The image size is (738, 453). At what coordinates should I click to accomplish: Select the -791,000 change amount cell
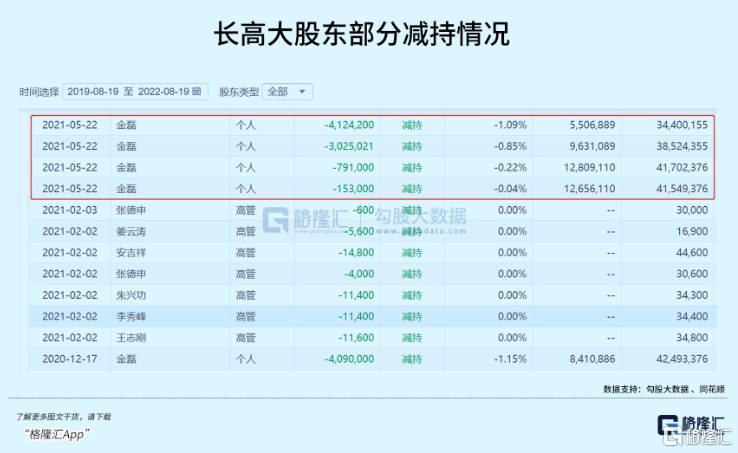pyautogui.click(x=353, y=168)
